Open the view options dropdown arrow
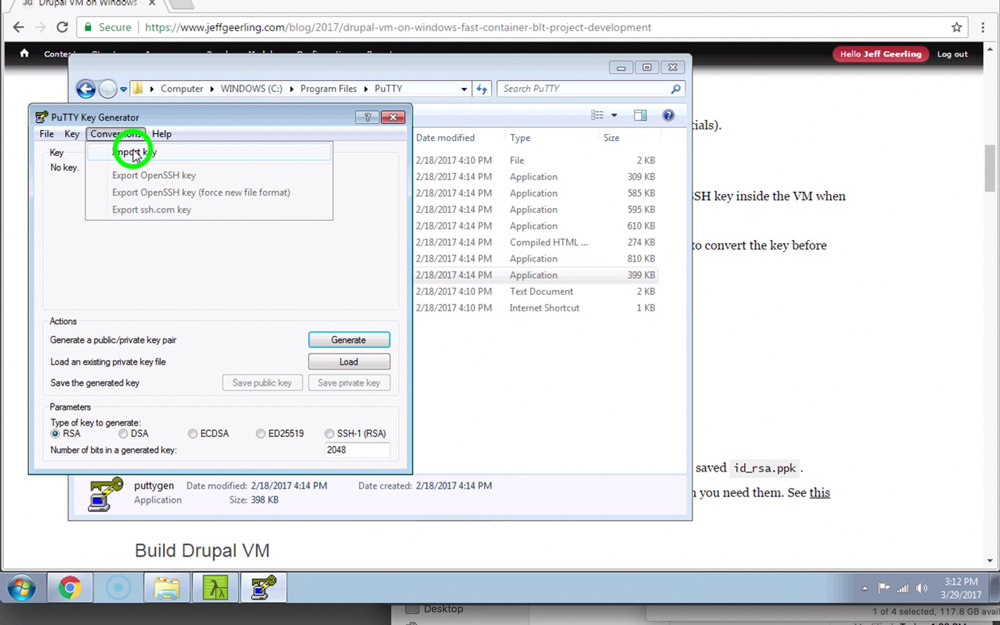 point(614,115)
